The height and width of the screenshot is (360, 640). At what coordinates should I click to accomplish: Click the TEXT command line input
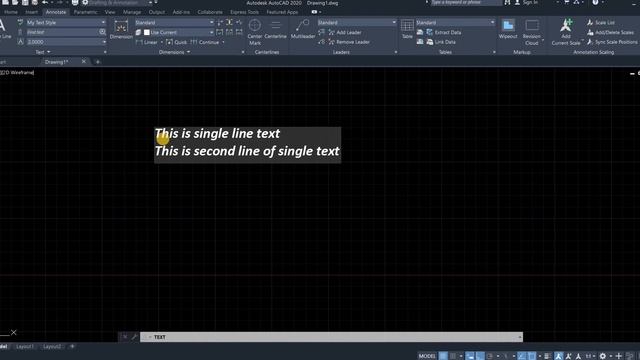click(x=331, y=337)
